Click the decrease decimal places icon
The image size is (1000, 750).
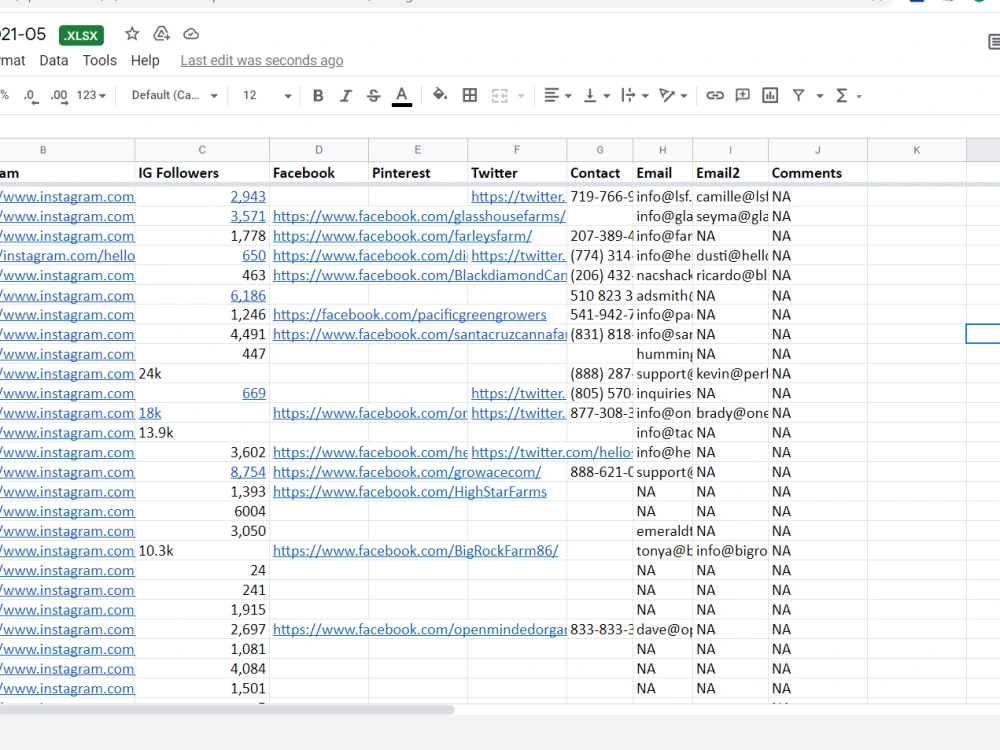tap(31, 96)
